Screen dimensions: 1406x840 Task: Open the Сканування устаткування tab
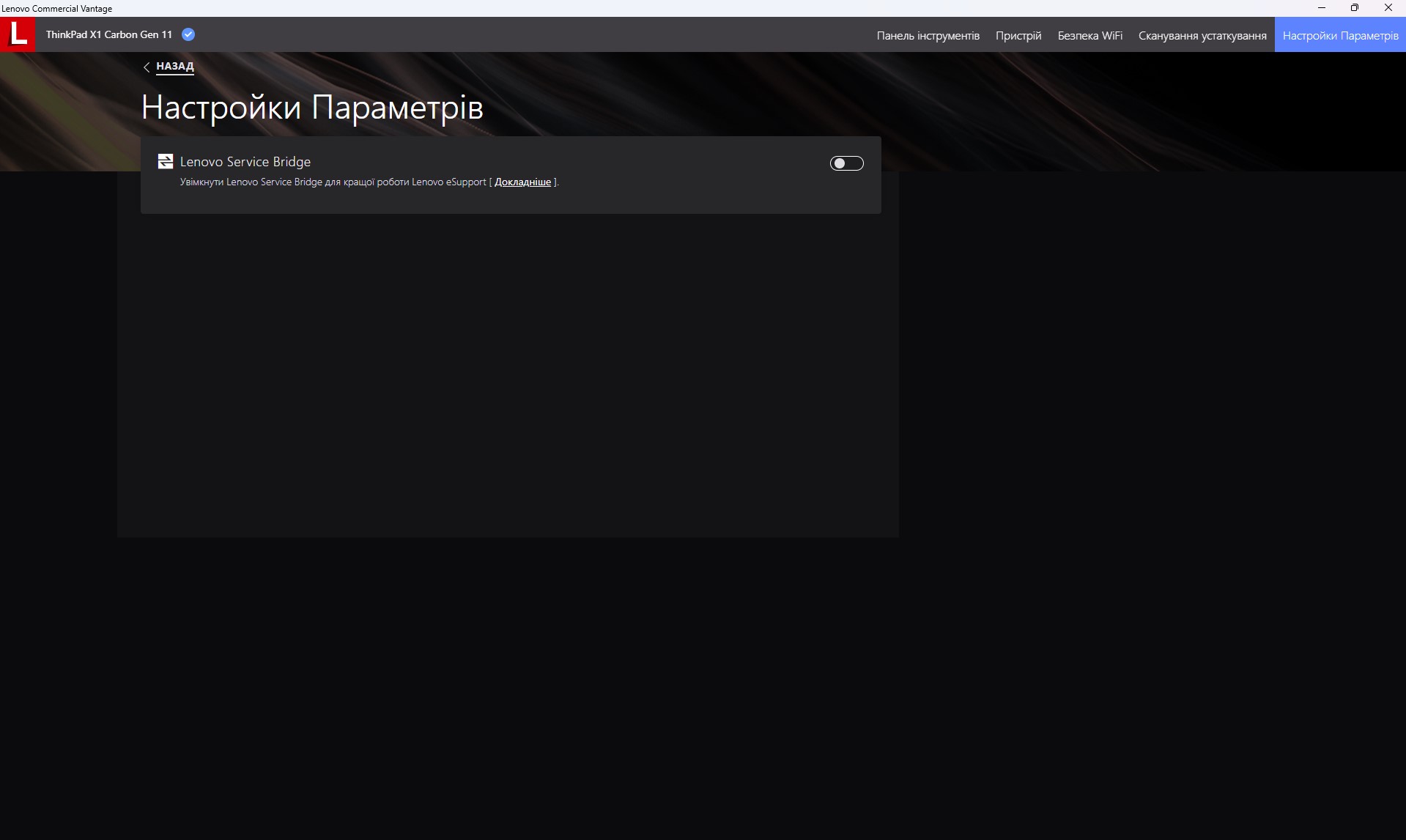pos(1202,35)
